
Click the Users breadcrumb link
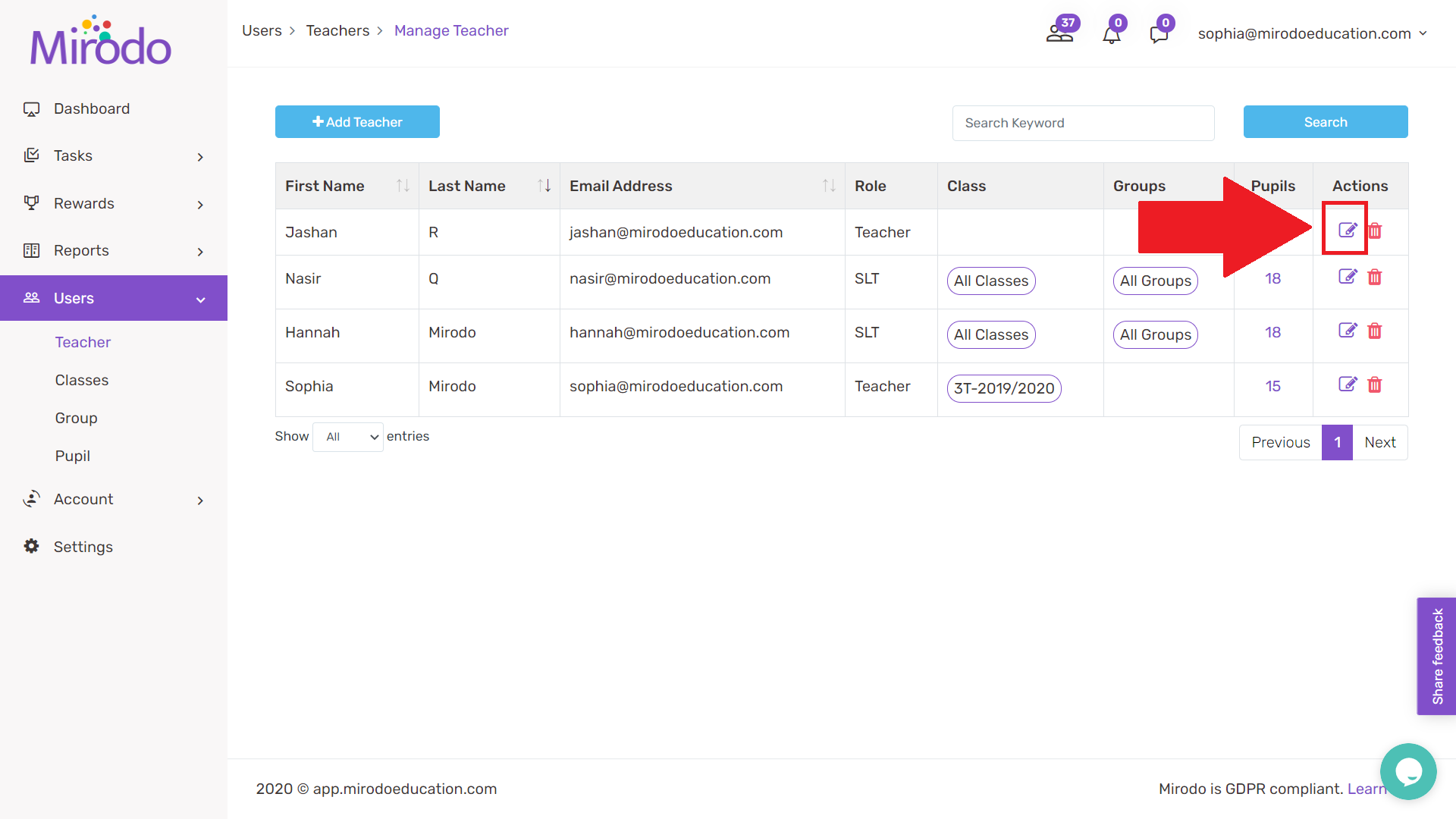click(262, 30)
